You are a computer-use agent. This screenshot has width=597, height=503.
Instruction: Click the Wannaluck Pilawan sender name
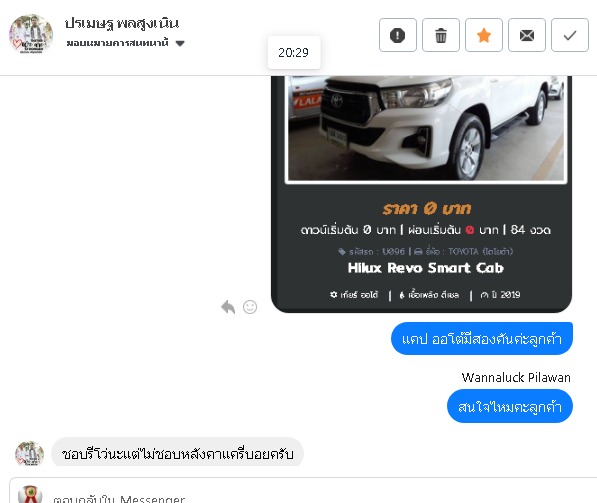[516, 377]
